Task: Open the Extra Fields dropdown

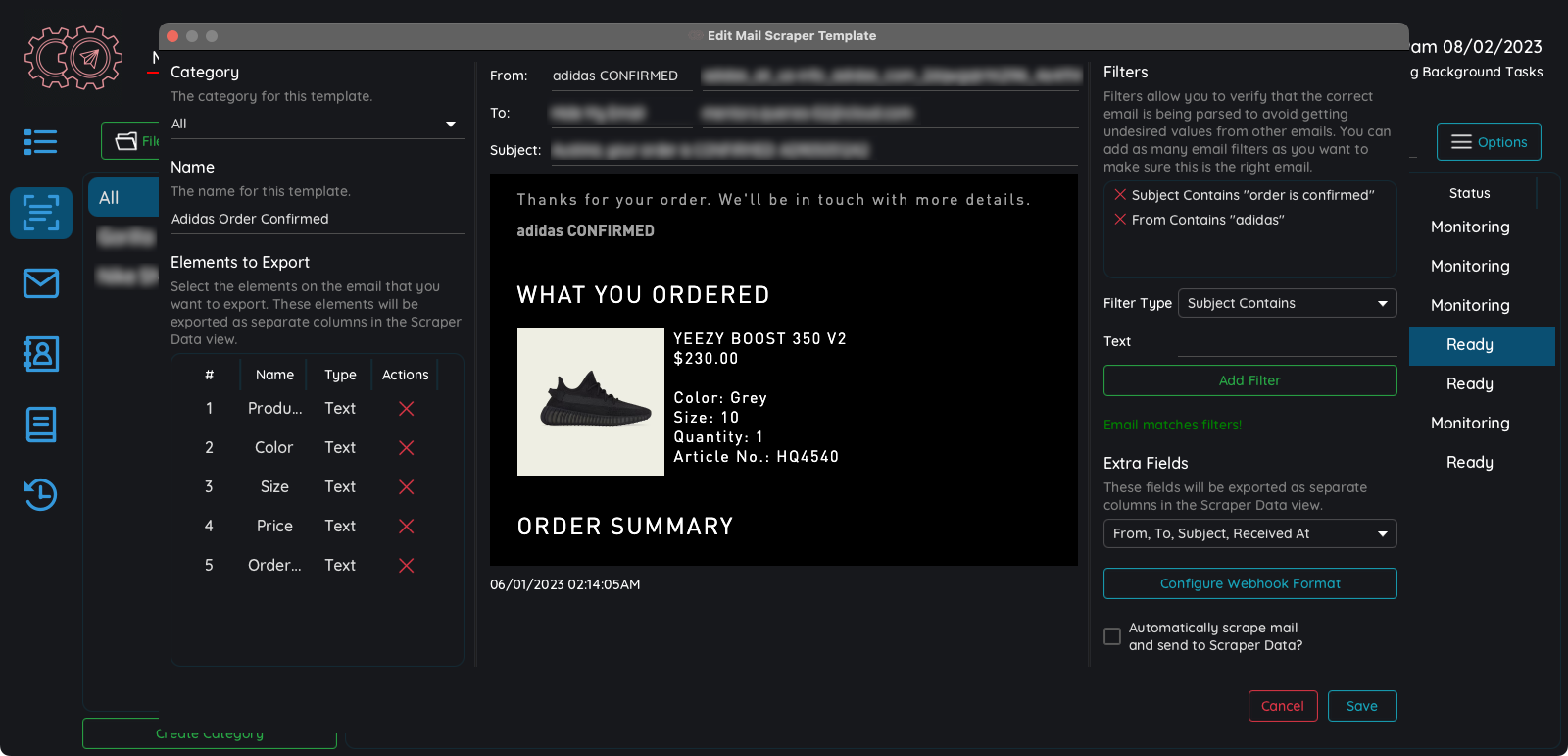Action: (x=1250, y=533)
